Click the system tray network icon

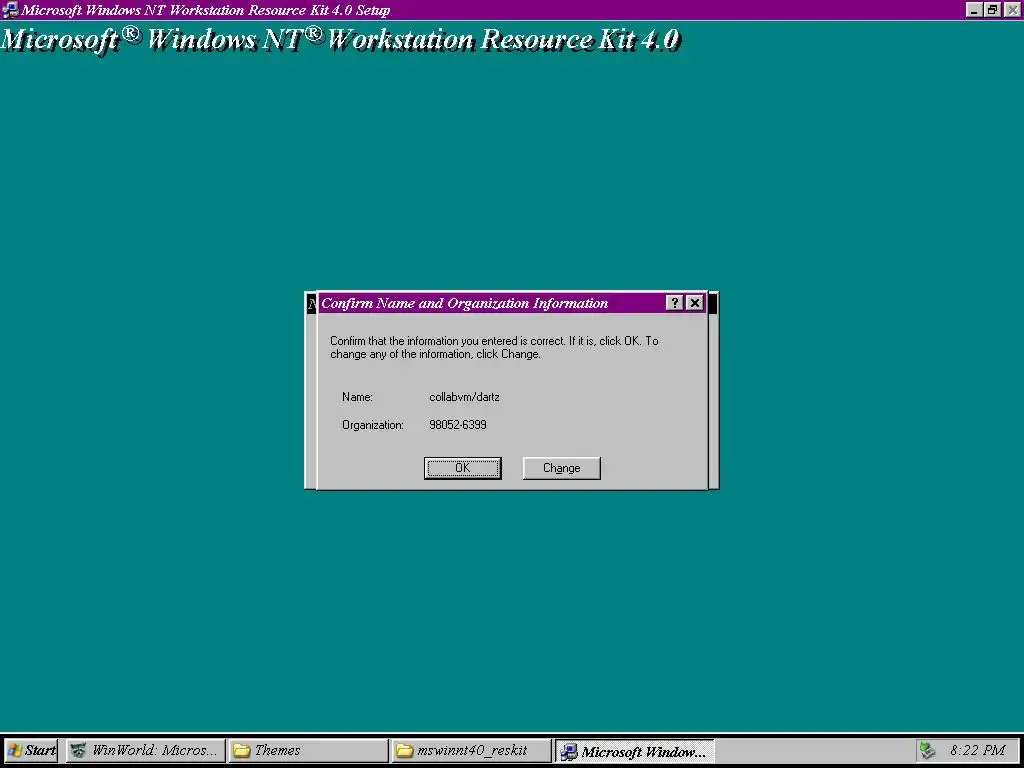[x=928, y=750]
